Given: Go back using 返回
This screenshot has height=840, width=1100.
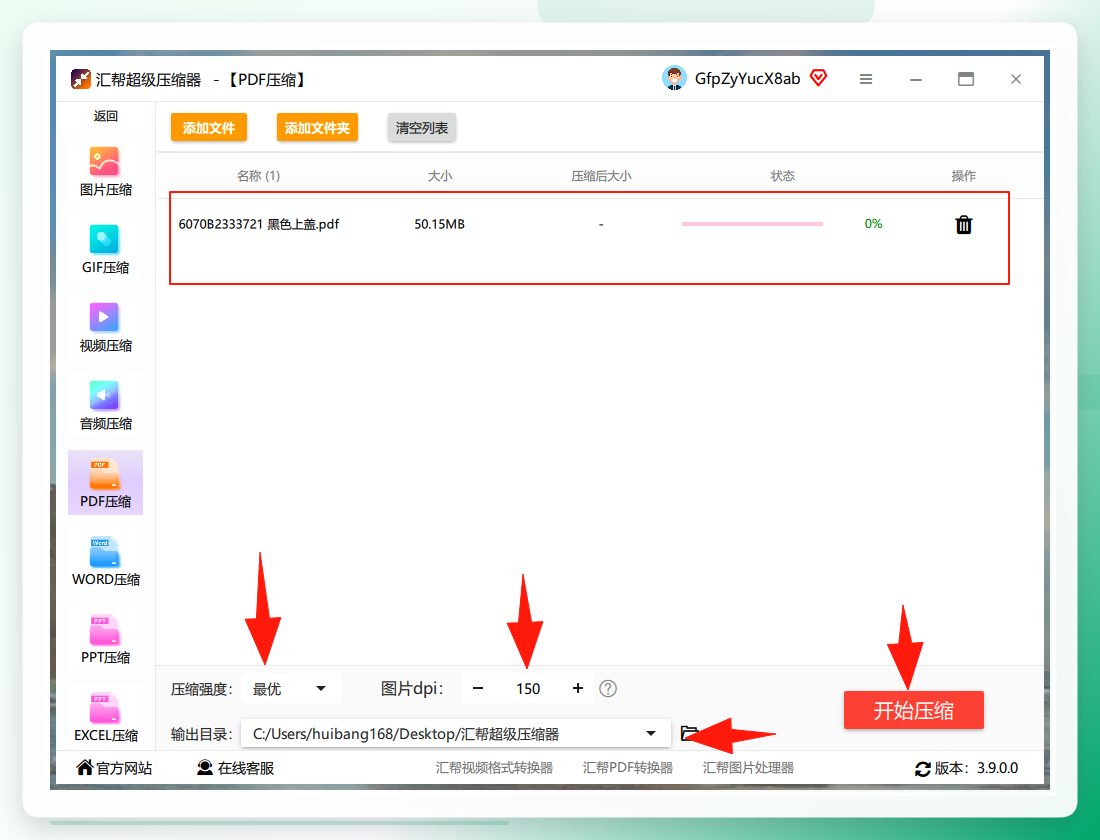Looking at the screenshot, I should [106, 116].
